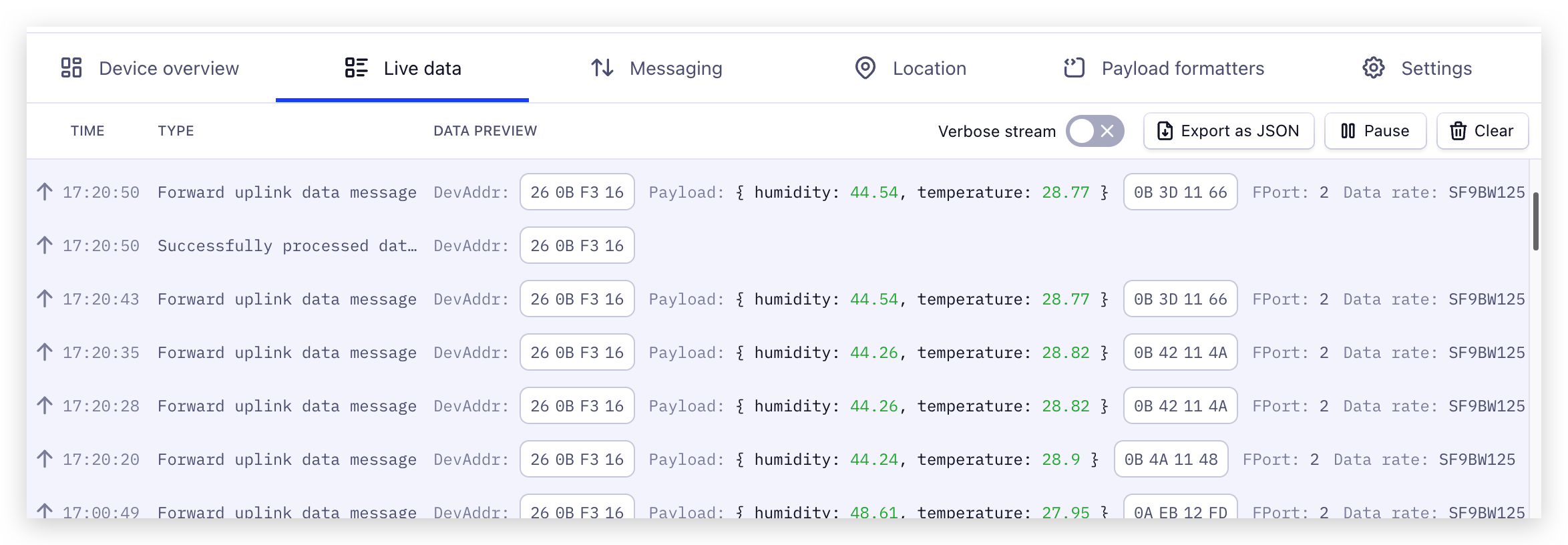Click the uplink arrow of the 17:20:50 Forward row
Image resolution: width=1568 pixels, height=545 pixels.
click(45, 192)
